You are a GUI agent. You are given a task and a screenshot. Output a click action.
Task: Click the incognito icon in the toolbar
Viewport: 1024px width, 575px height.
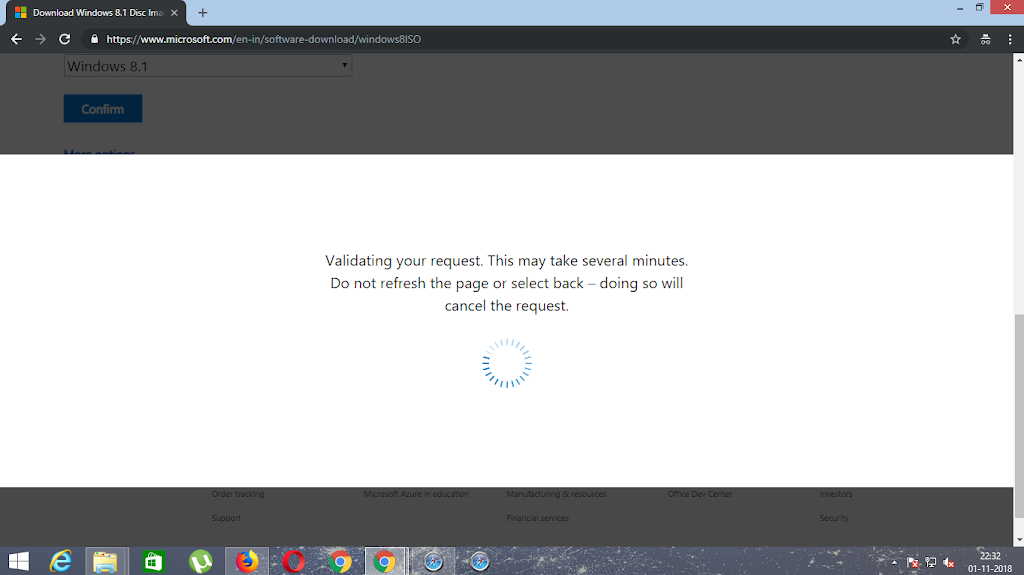[x=985, y=39]
